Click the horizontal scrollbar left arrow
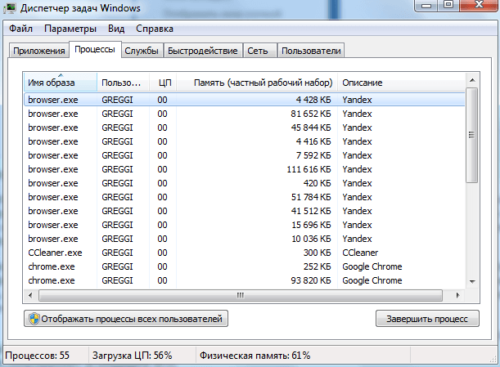Viewport: 500px width, 367px height. [31, 295]
